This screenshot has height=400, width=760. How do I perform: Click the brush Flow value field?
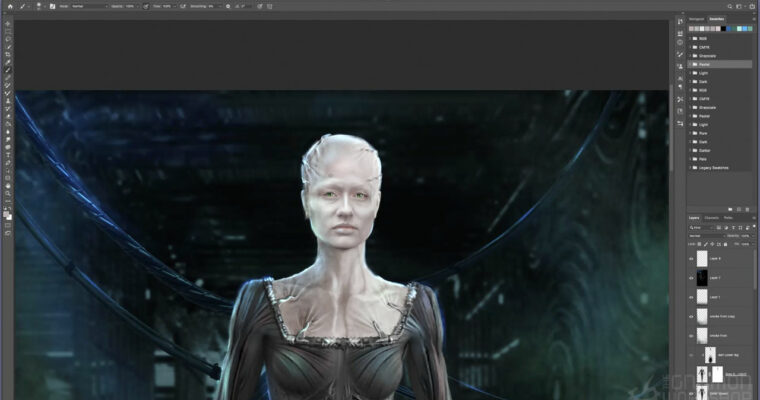point(167,6)
